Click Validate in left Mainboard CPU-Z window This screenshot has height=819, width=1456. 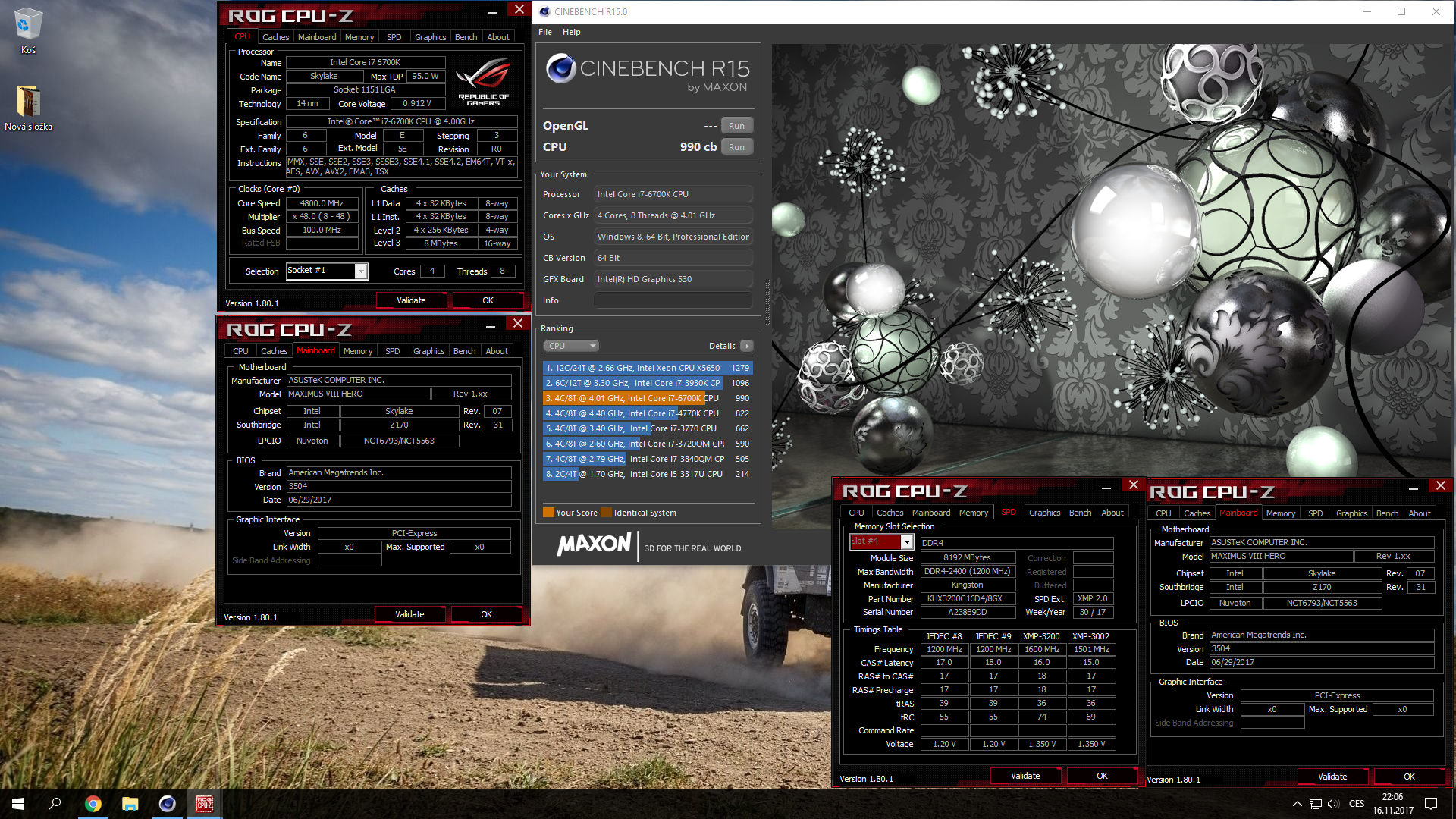tap(409, 614)
